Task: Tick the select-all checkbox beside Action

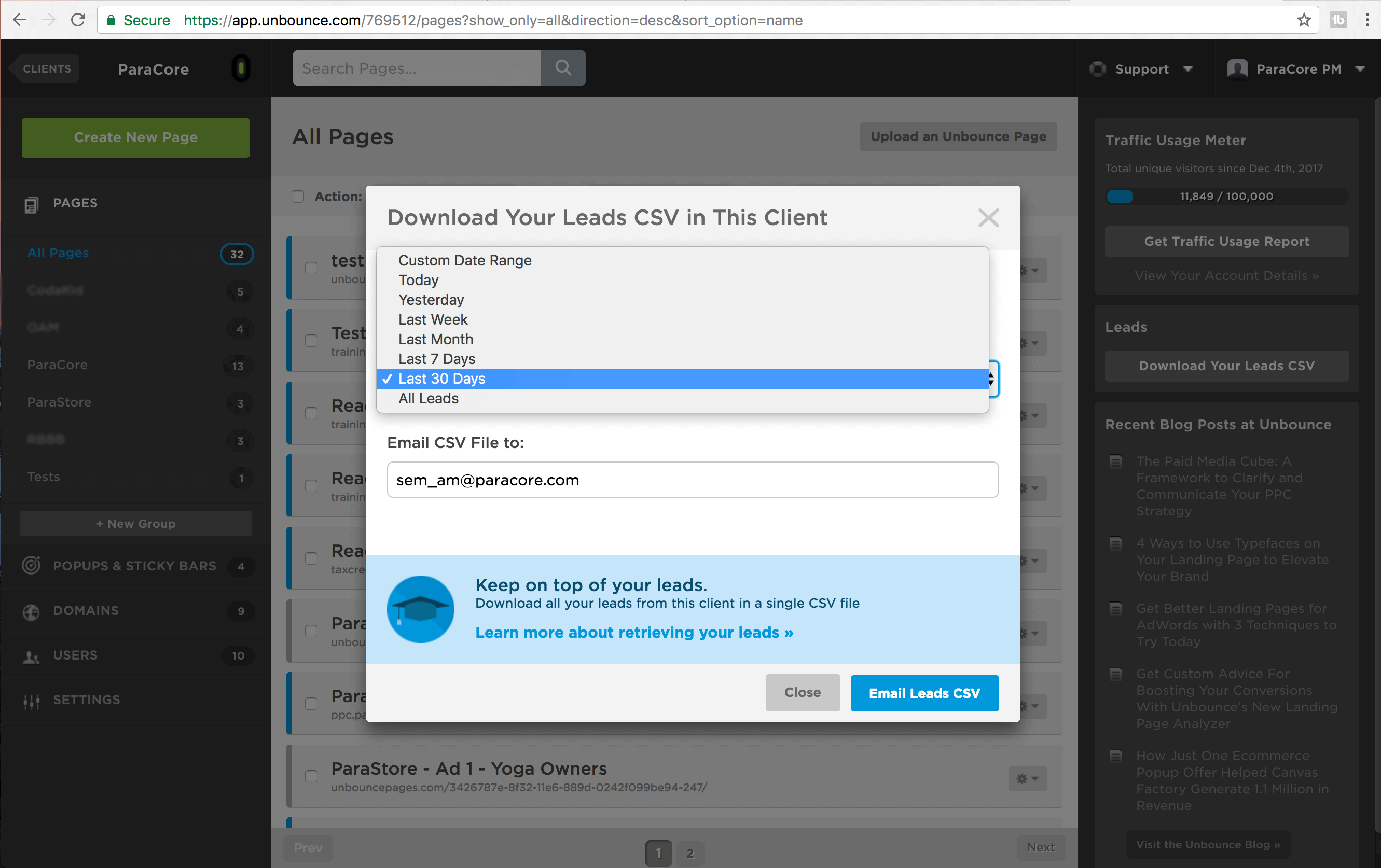Action: [x=298, y=197]
